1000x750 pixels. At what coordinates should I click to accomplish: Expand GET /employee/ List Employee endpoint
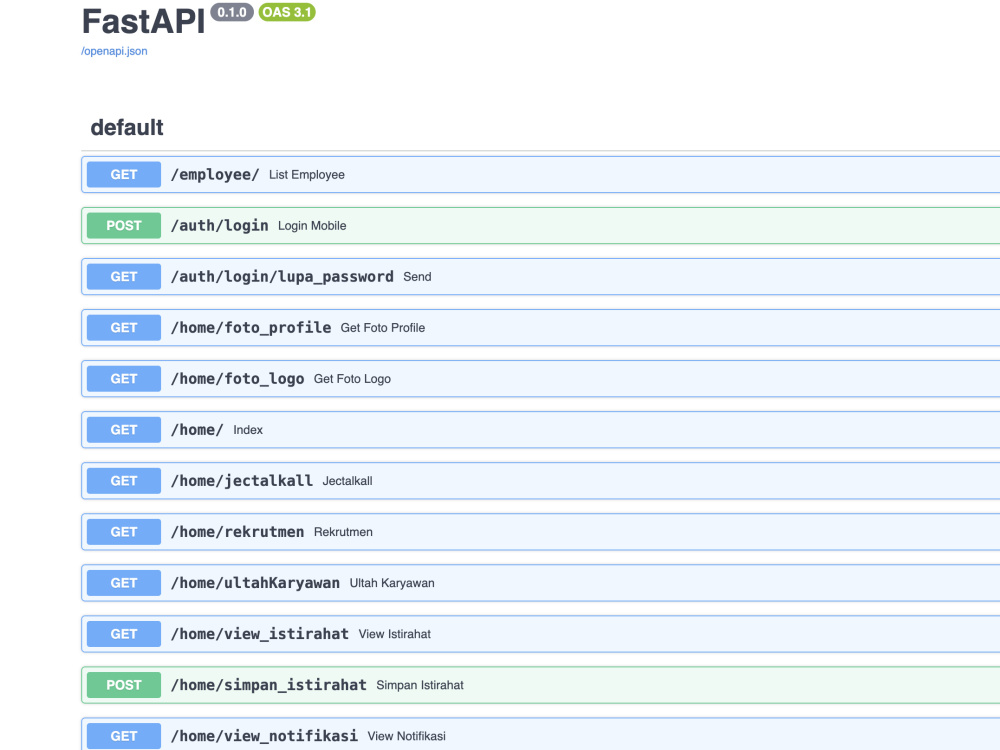click(541, 175)
